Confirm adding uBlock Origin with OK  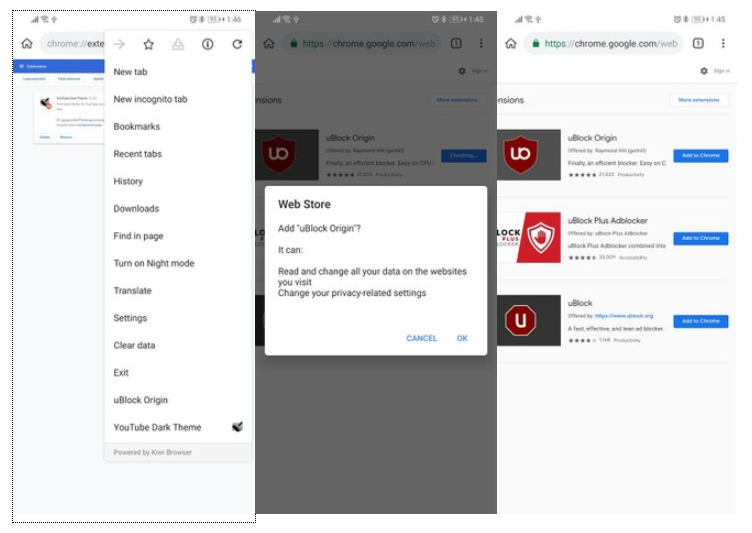(462, 338)
